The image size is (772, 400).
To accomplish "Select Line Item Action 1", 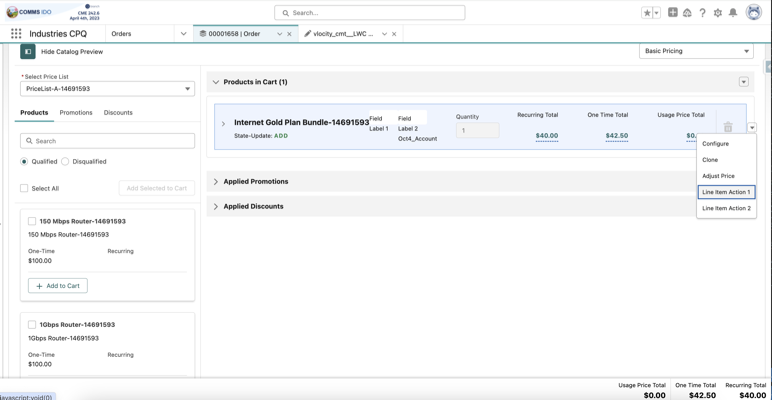I will 726,192.
